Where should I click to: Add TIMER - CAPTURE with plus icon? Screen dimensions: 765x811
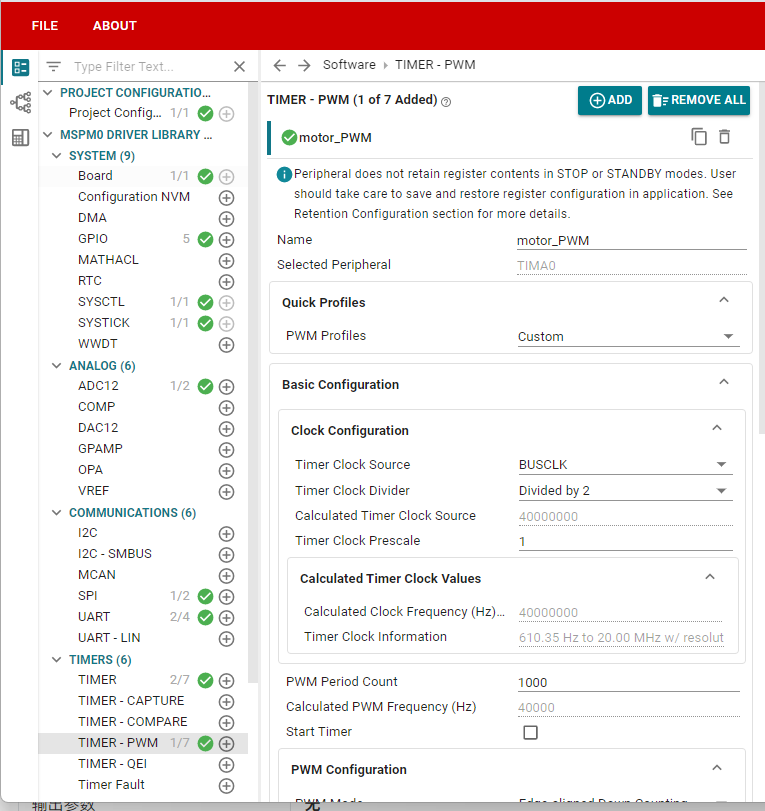pos(226,702)
